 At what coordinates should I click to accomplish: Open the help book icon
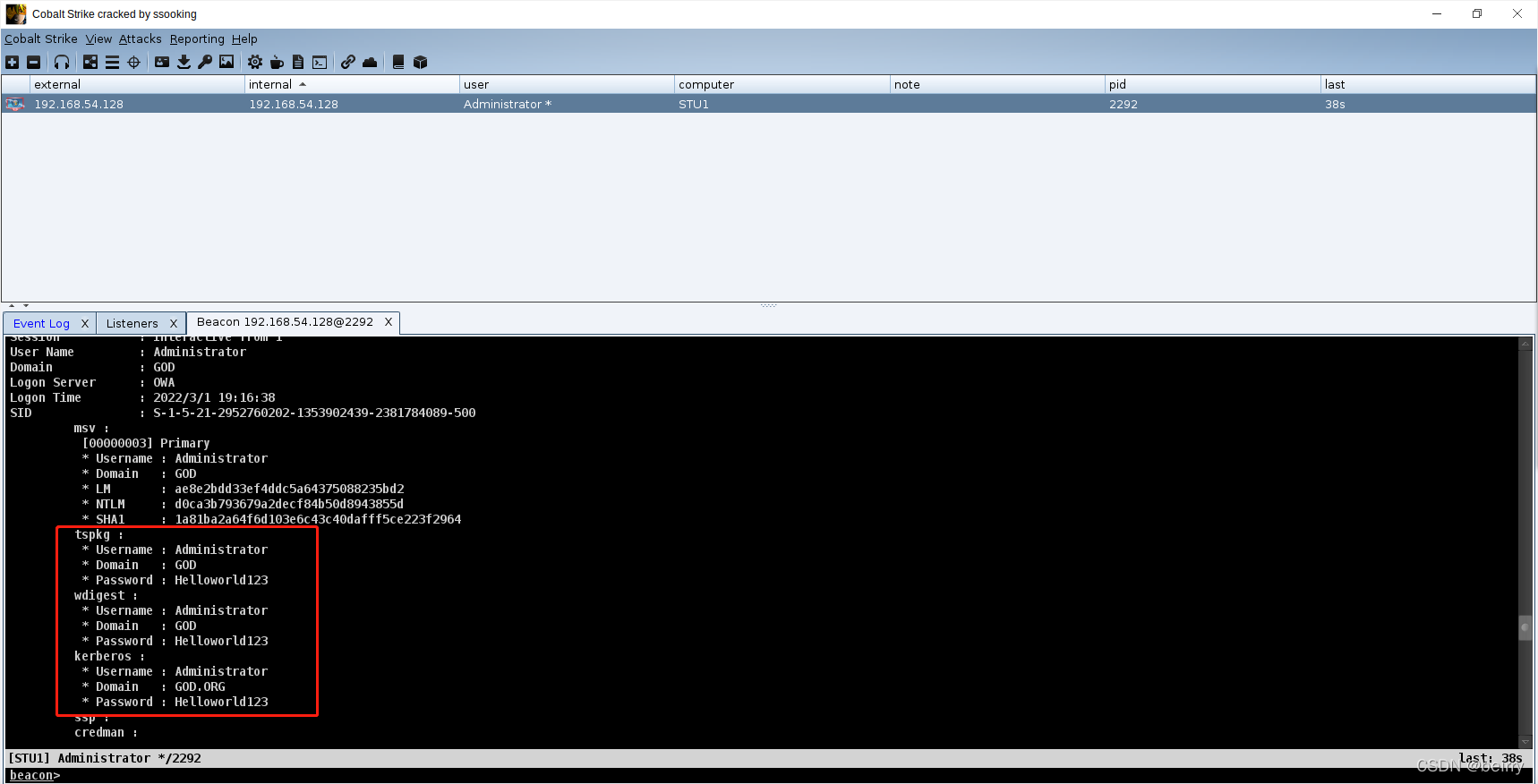pos(398,62)
